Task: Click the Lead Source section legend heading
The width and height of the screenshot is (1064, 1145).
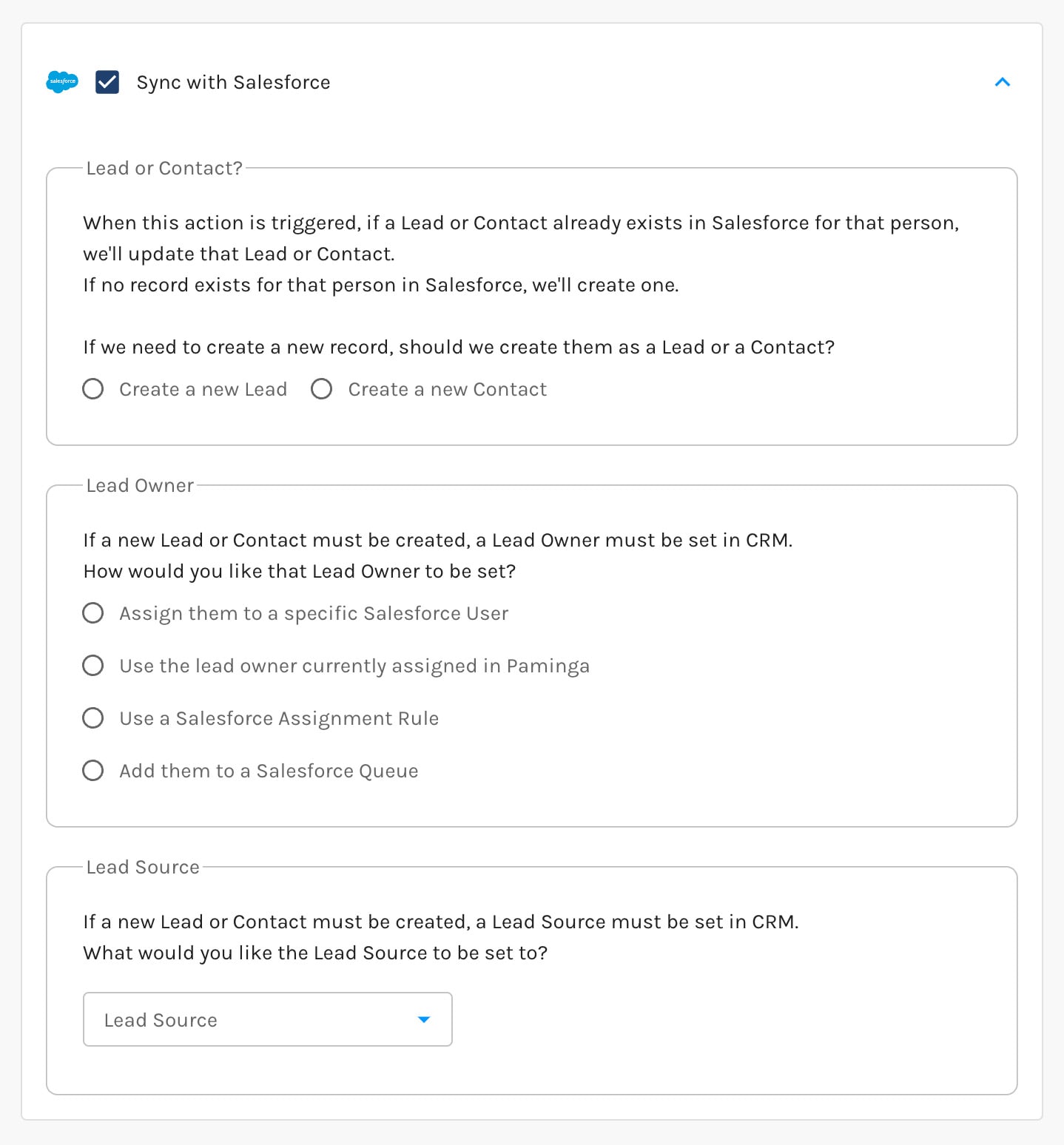Action: point(143,868)
